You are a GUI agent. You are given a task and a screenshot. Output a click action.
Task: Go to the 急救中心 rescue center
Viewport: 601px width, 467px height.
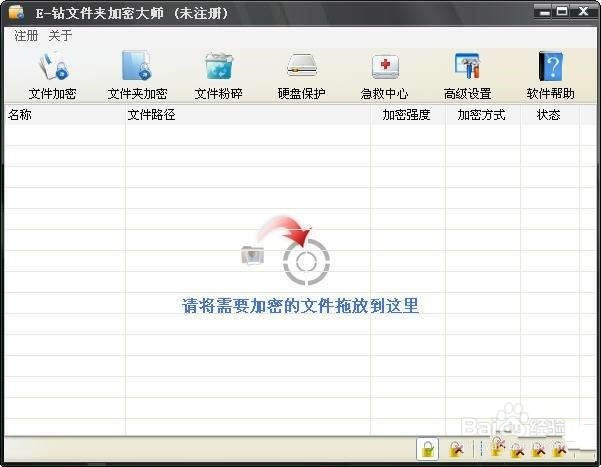click(384, 76)
